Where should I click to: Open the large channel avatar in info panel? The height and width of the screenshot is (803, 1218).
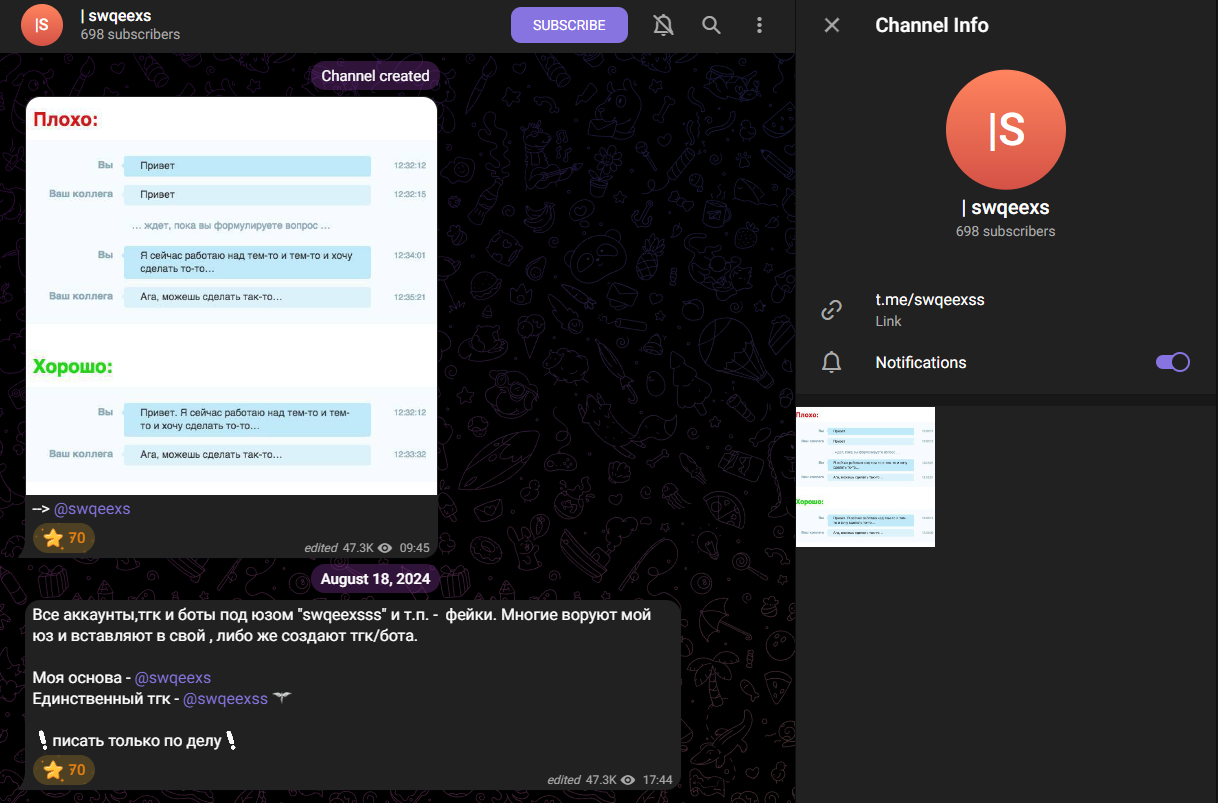click(x=1005, y=130)
